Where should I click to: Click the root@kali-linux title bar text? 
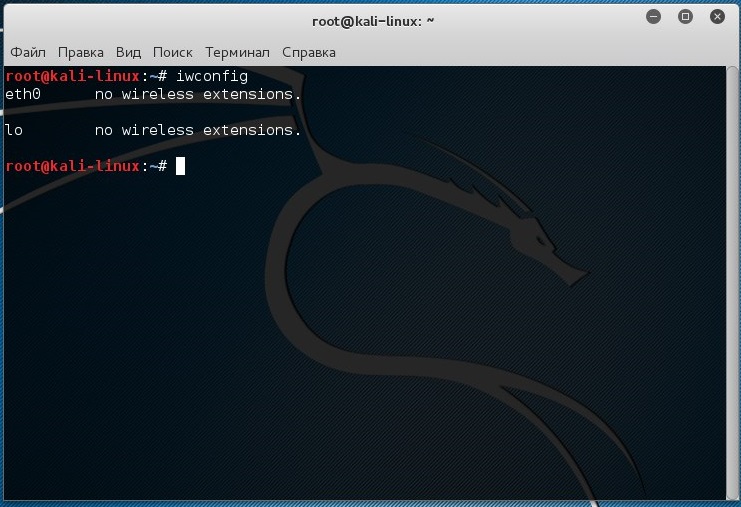point(373,21)
